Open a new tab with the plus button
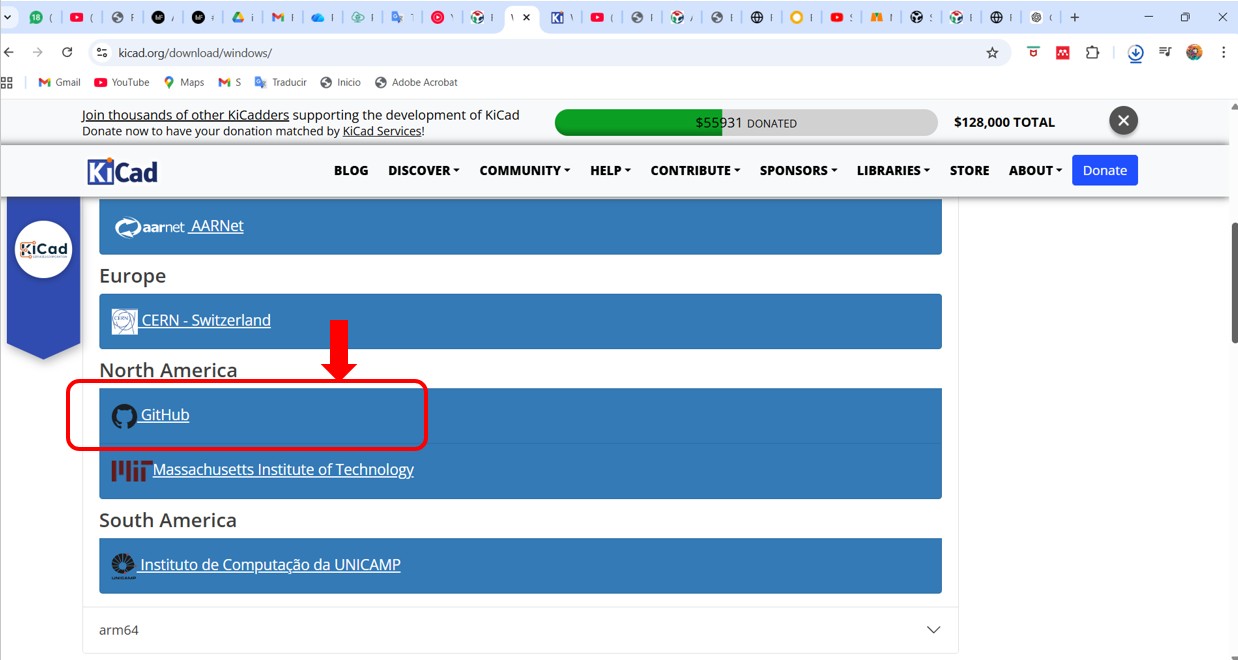1238x660 pixels. [x=1075, y=17]
